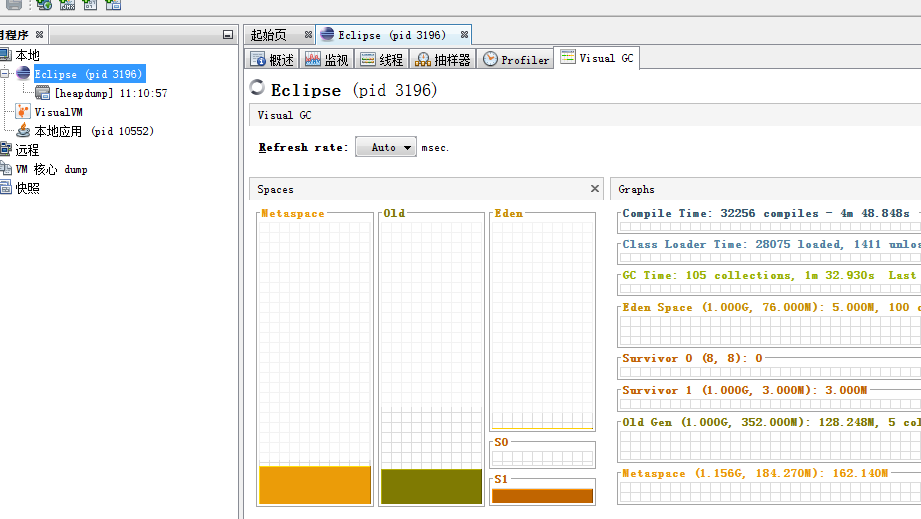Click the Eclipse icon in the applications tree
This screenshot has height=519, width=921.
[x=23, y=73]
